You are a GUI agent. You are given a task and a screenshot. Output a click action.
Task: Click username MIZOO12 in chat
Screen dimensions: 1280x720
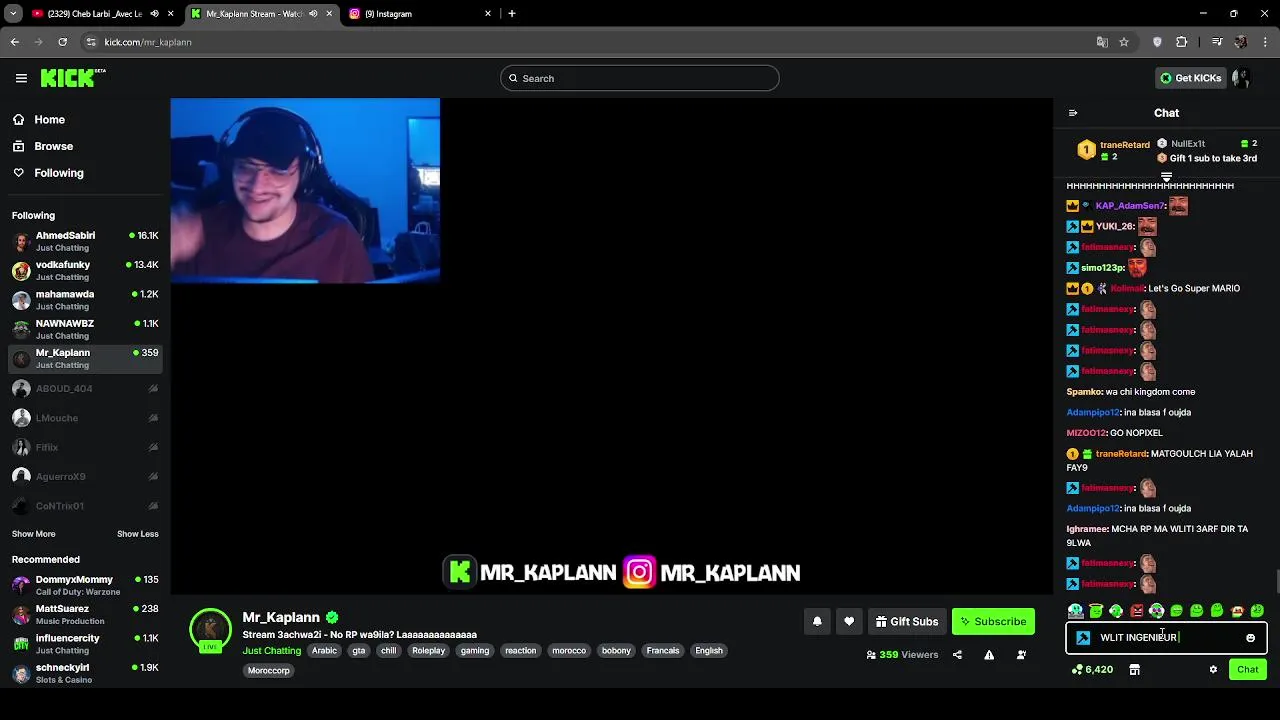pos(1086,433)
